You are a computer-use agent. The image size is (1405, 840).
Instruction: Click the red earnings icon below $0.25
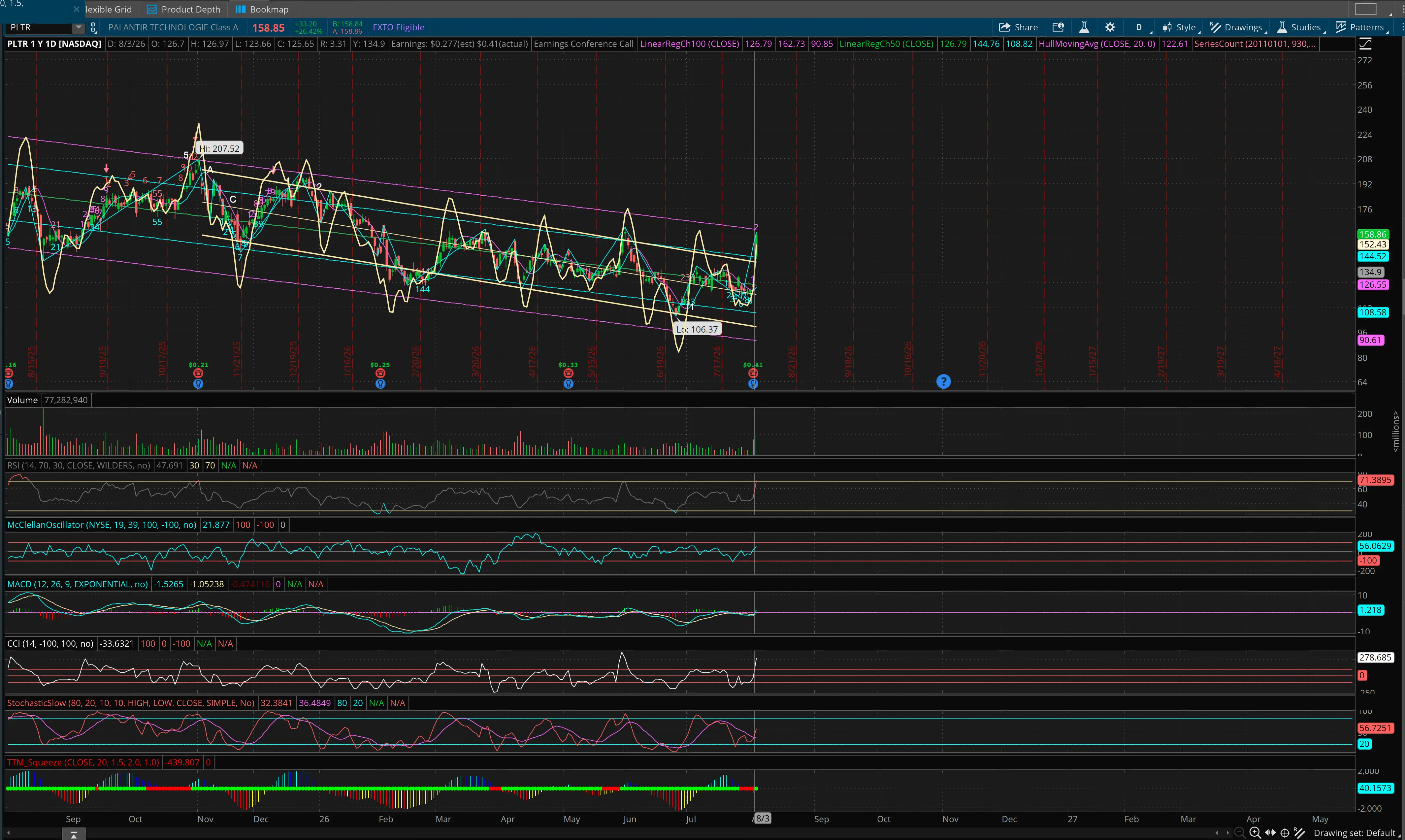click(380, 373)
